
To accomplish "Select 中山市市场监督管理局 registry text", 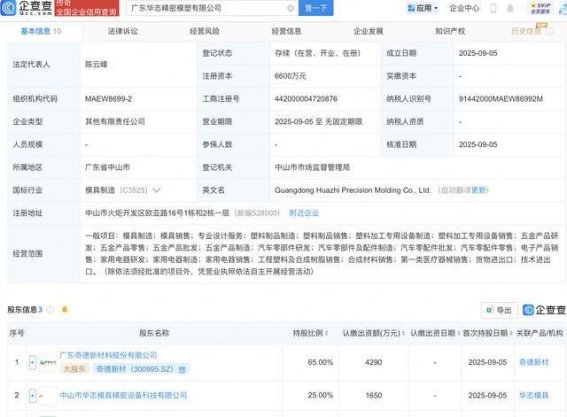I will (x=312, y=167).
